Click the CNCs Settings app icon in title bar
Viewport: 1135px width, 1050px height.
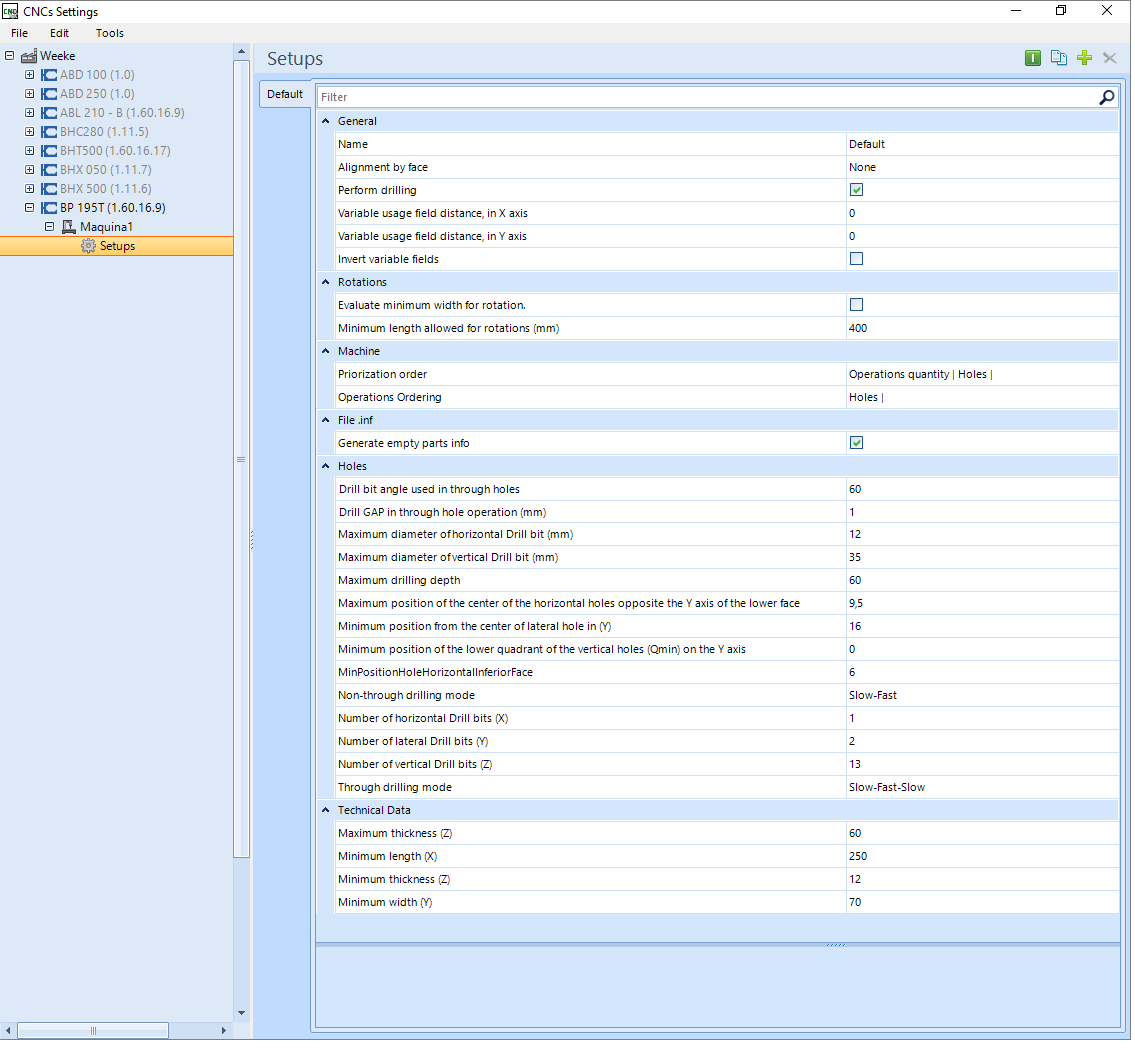pos(10,11)
